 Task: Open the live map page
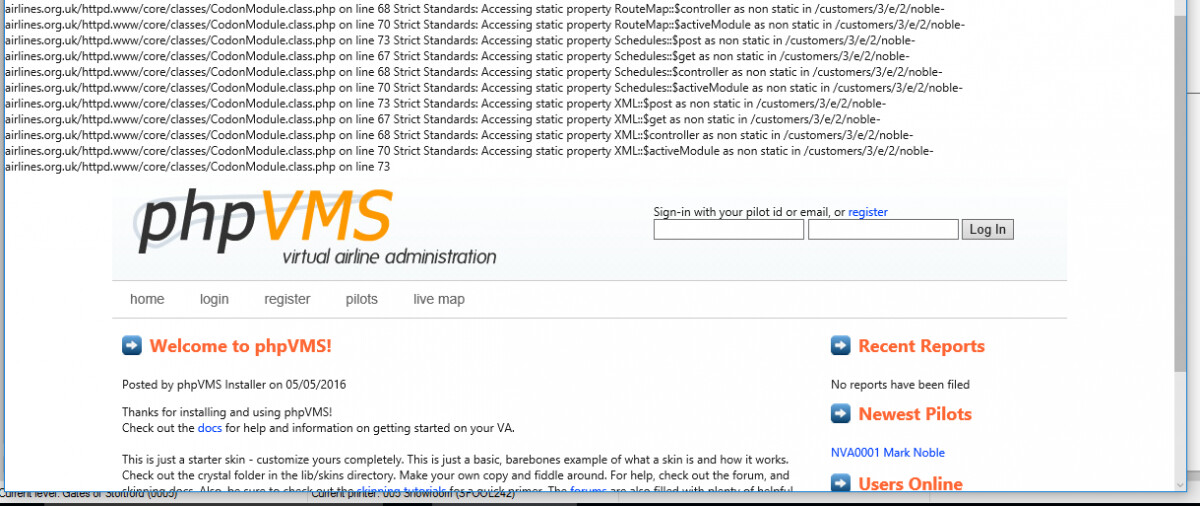tap(439, 299)
